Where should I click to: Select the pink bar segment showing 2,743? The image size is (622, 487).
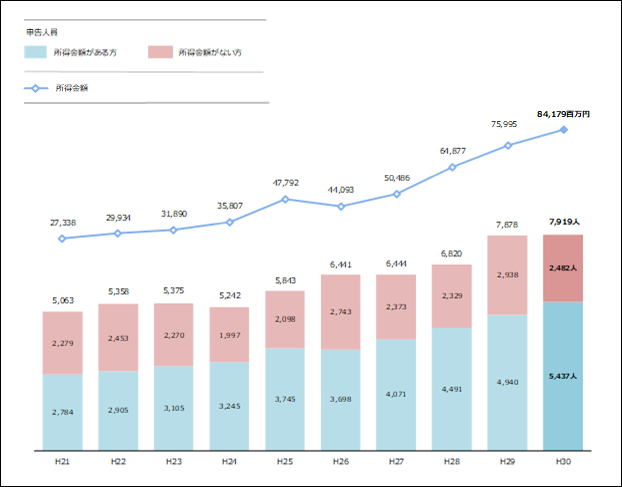(341, 312)
